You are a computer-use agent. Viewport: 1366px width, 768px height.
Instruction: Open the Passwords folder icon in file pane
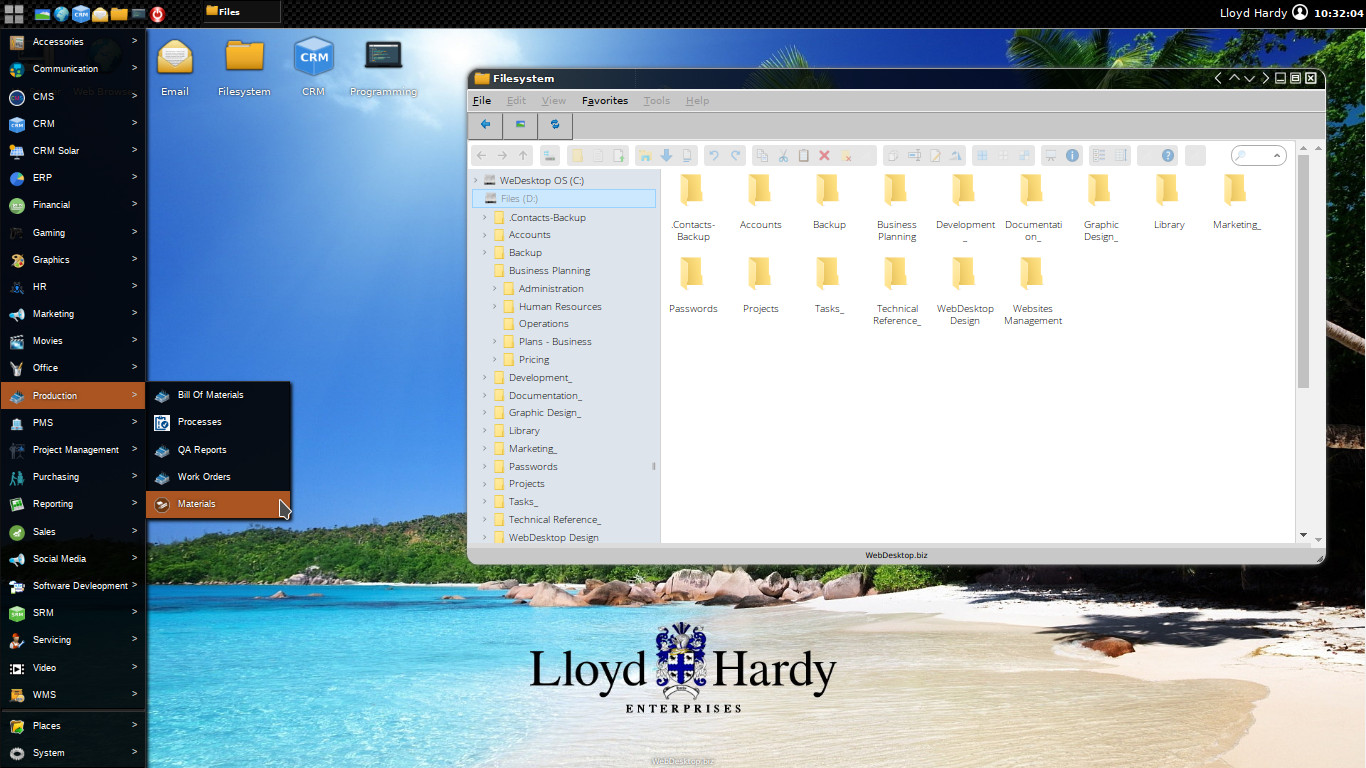[x=692, y=273]
